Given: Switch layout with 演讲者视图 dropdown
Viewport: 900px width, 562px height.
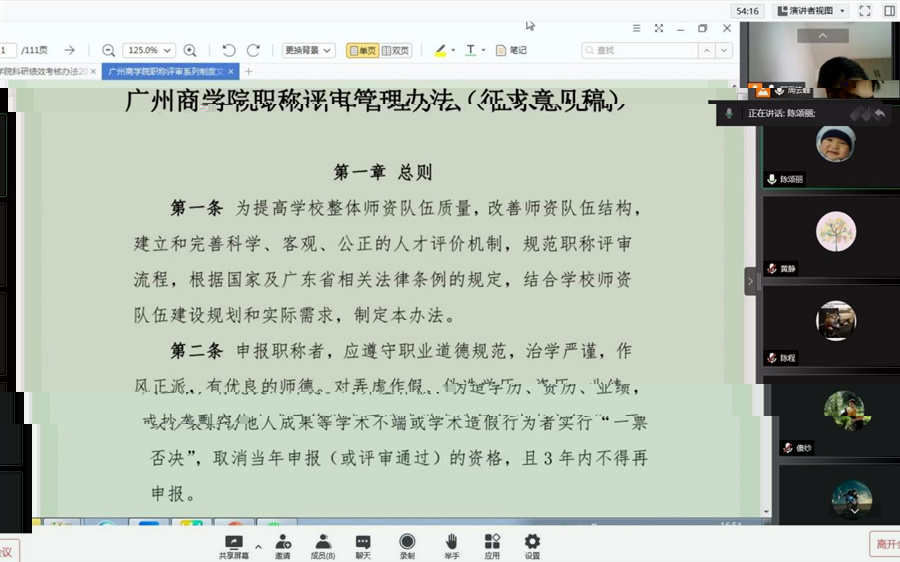Looking at the screenshot, I should [x=811, y=10].
